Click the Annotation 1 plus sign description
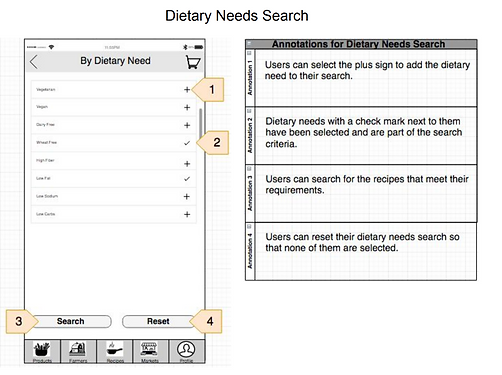502x375 pixels. pyautogui.click(x=367, y=70)
